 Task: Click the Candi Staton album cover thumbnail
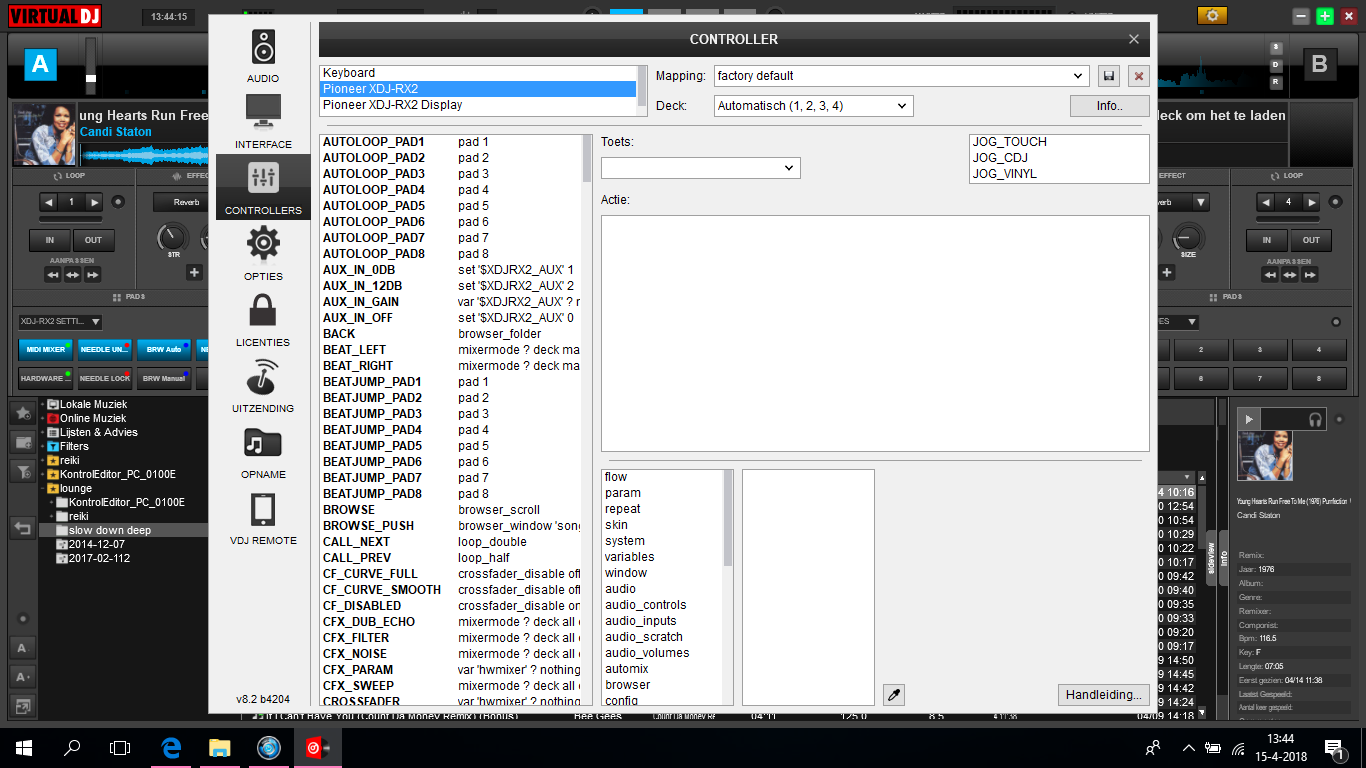[x=45, y=135]
